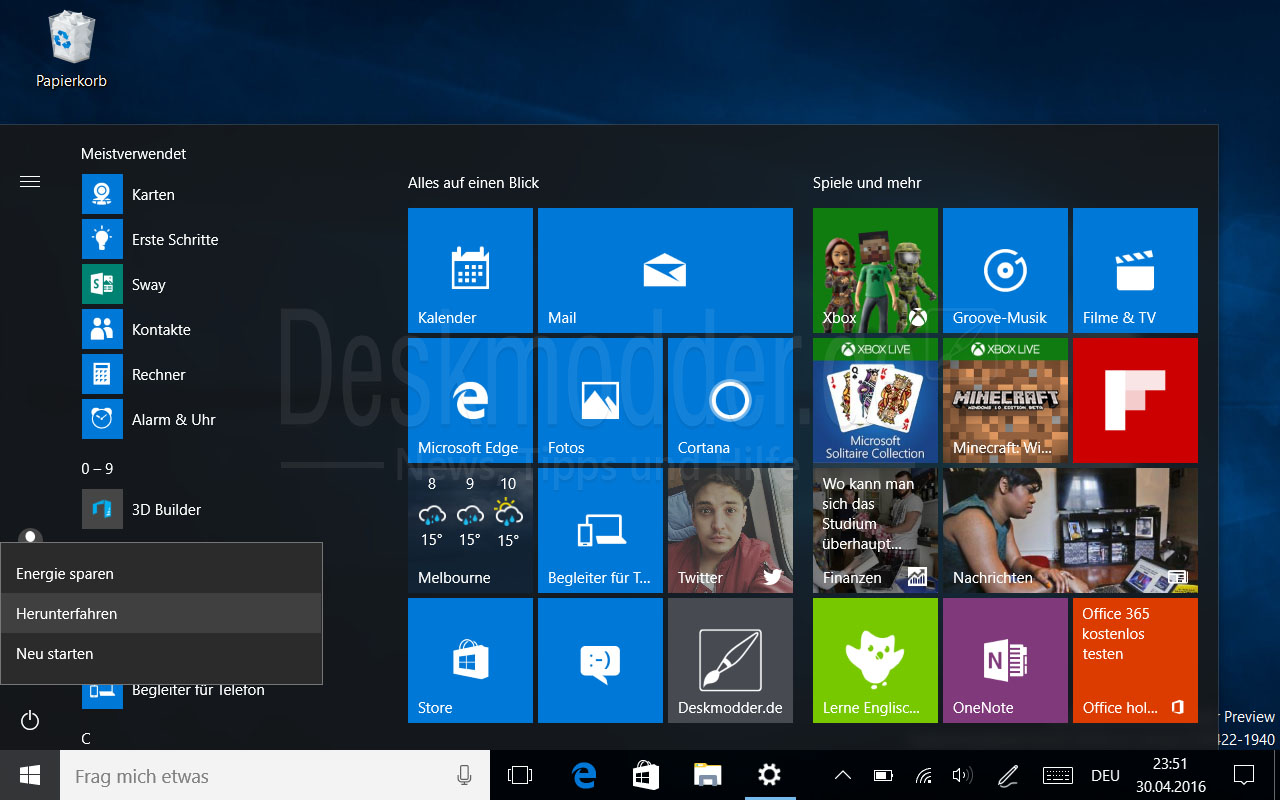The height and width of the screenshot is (800, 1280).
Task: Open the Nachrichten tile
Action: [x=1070, y=530]
